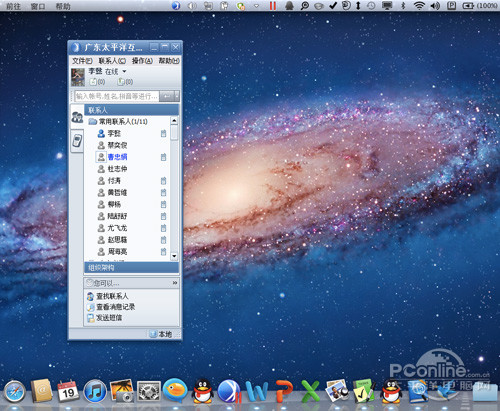
Task: Select contact 杜志仲
Action: [117, 169]
